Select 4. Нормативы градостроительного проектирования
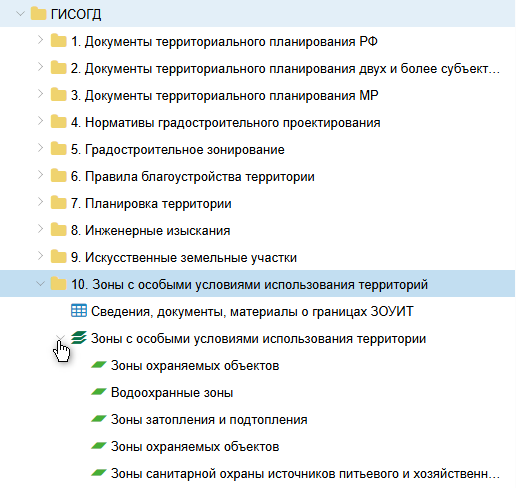The image size is (516, 488). pos(226,123)
